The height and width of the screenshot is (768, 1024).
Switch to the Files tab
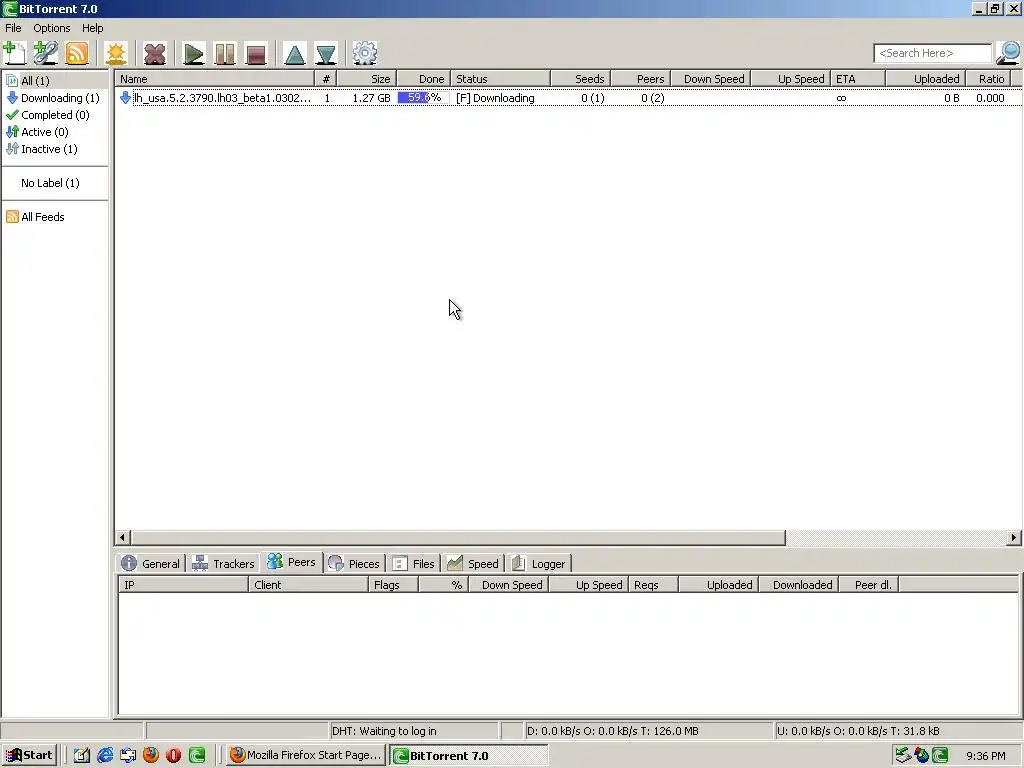point(413,564)
